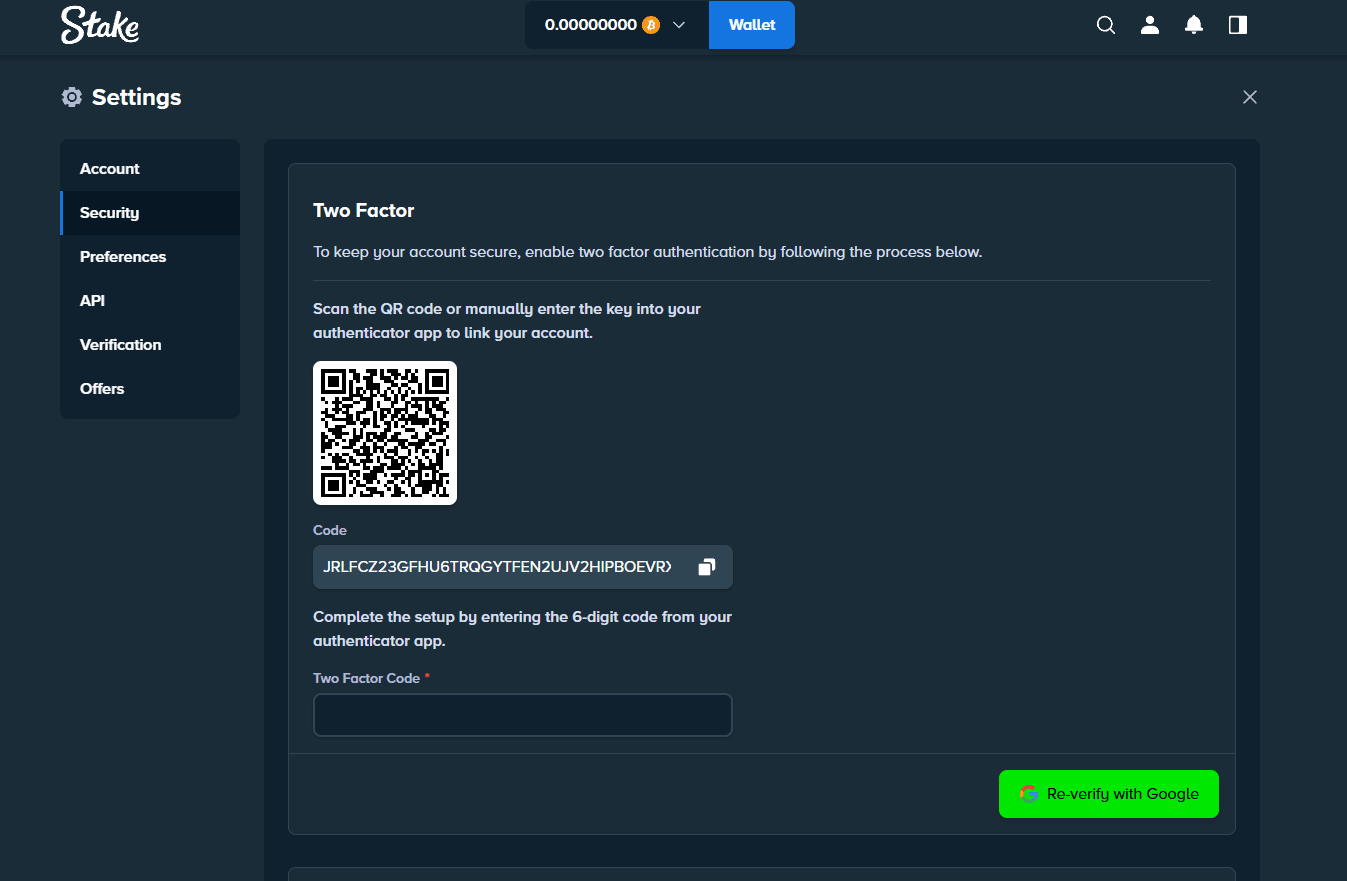This screenshot has height=881, width=1347.
Task: Click the Settings gear icon
Action: 71,96
